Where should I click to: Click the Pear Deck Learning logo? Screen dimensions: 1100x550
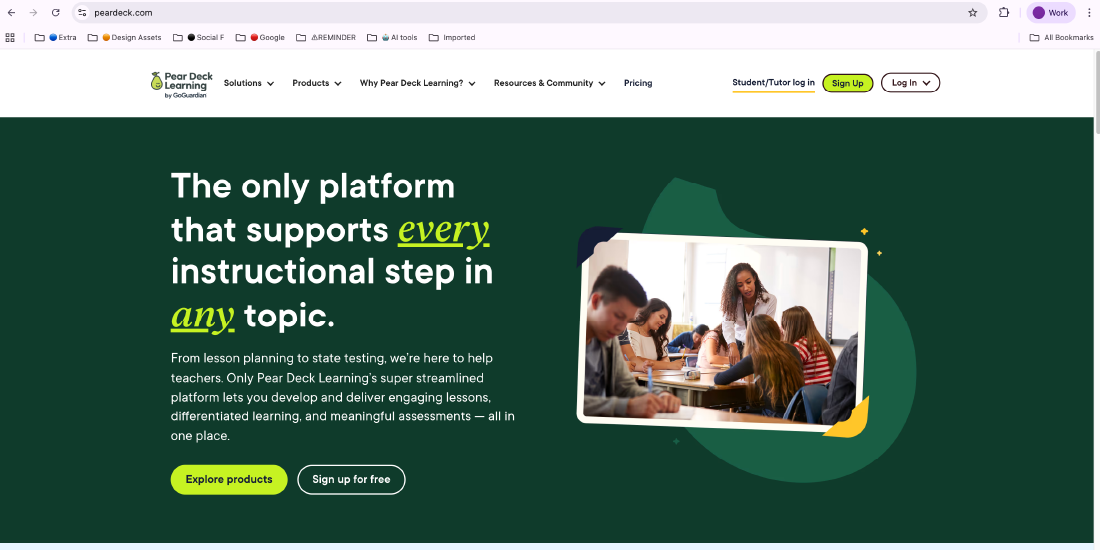click(181, 84)
